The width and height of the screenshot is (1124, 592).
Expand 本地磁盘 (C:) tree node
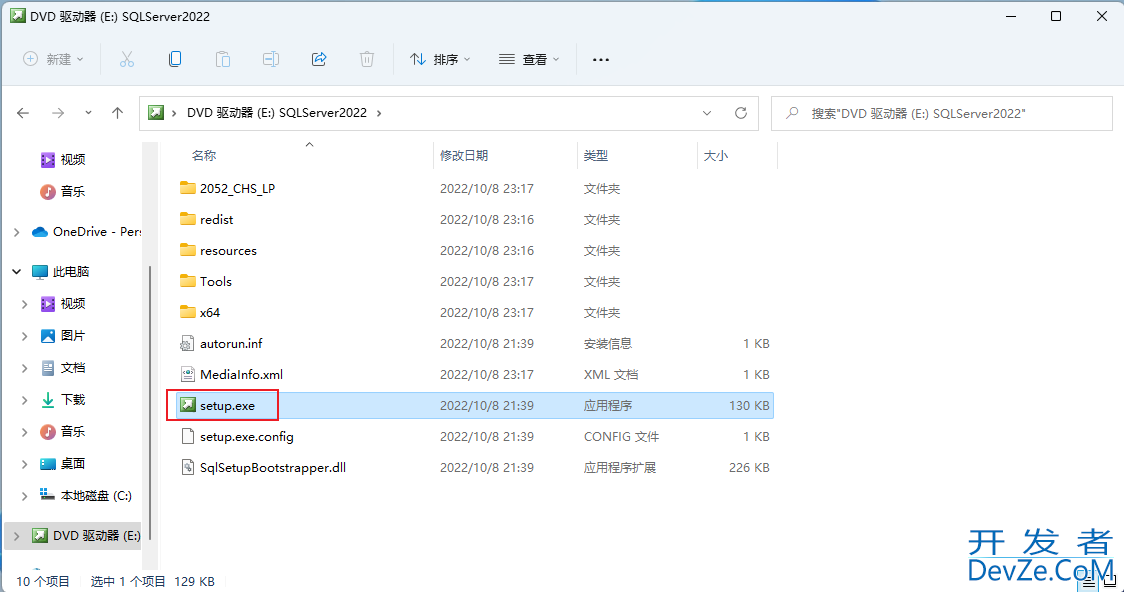click(24, 496)
